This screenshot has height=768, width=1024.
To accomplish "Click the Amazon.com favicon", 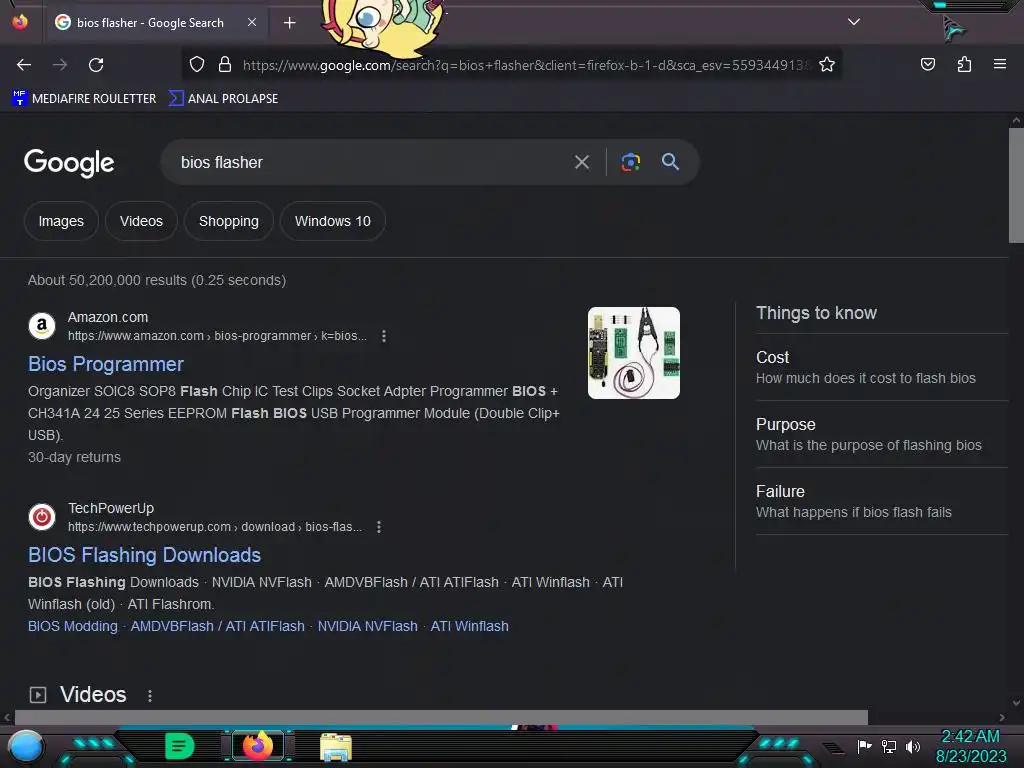I will coord(42,325).
